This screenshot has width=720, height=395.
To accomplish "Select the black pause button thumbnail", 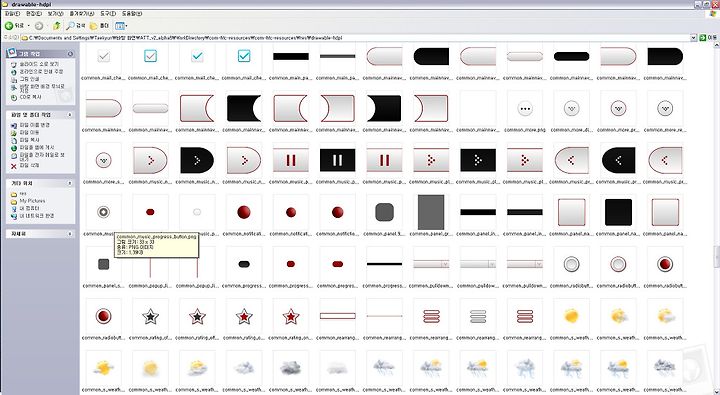I will (338, 160).
